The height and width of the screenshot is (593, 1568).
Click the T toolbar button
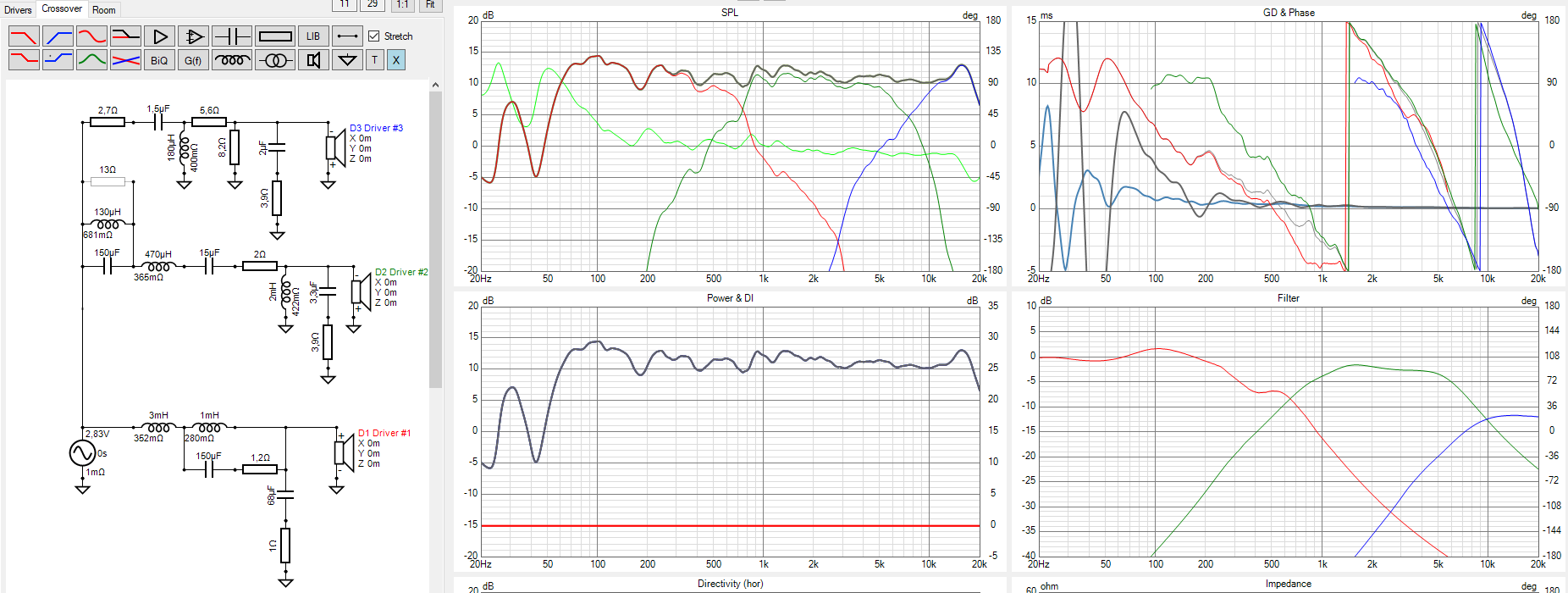click(374, 60)
